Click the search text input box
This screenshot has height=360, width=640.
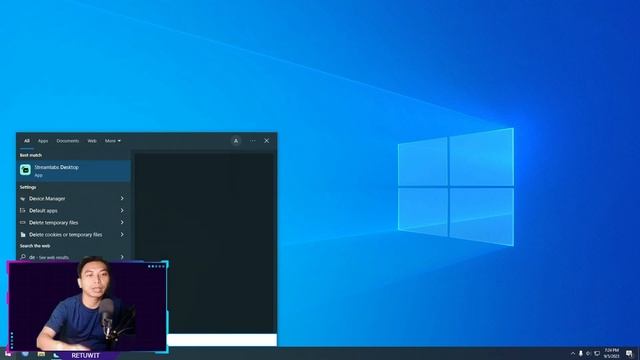[222, 340]
